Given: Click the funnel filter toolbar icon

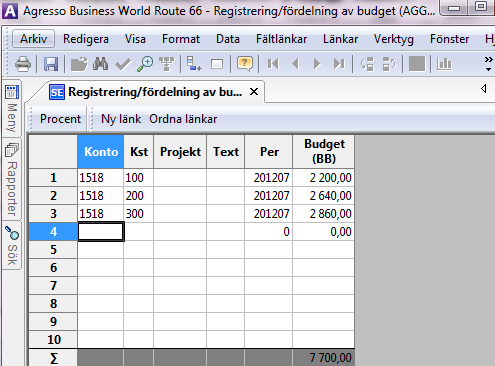Looking at the screenshot, I should [167, 64].
